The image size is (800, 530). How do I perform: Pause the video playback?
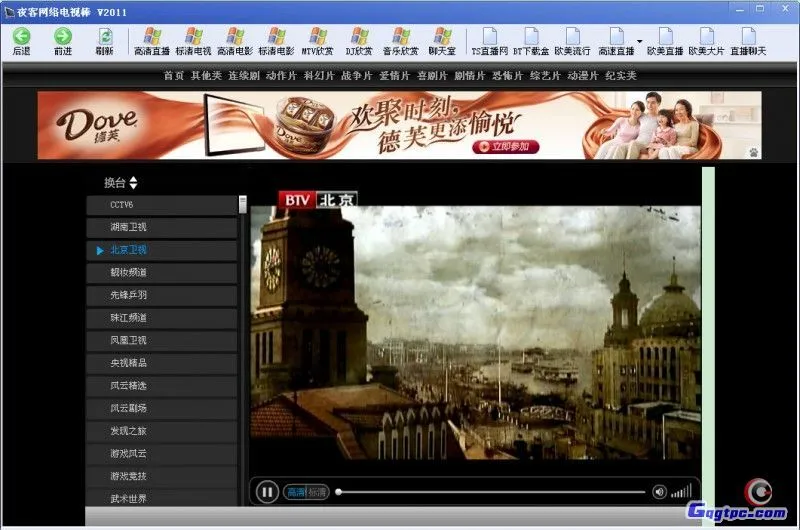coord(267,492)
